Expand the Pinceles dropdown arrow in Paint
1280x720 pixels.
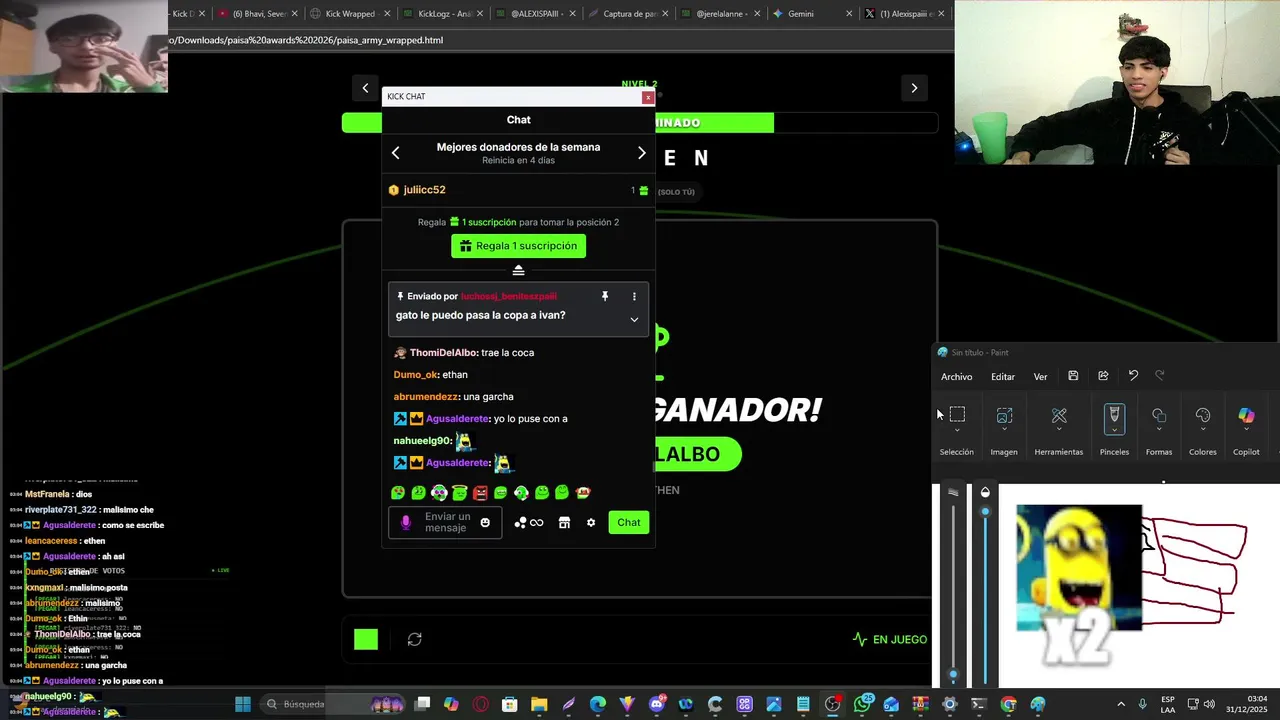(x=1114, y=430)
